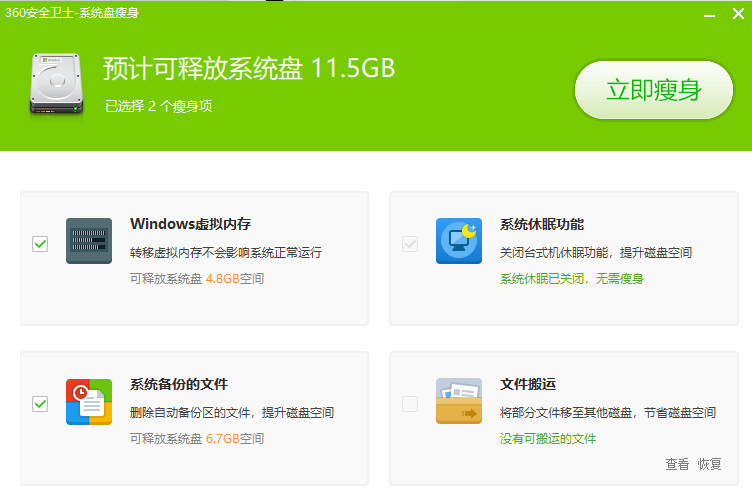Click the Windows虚拟内存 memory chip icon
This screenshot has width=752, height=504.
point(89,241)
